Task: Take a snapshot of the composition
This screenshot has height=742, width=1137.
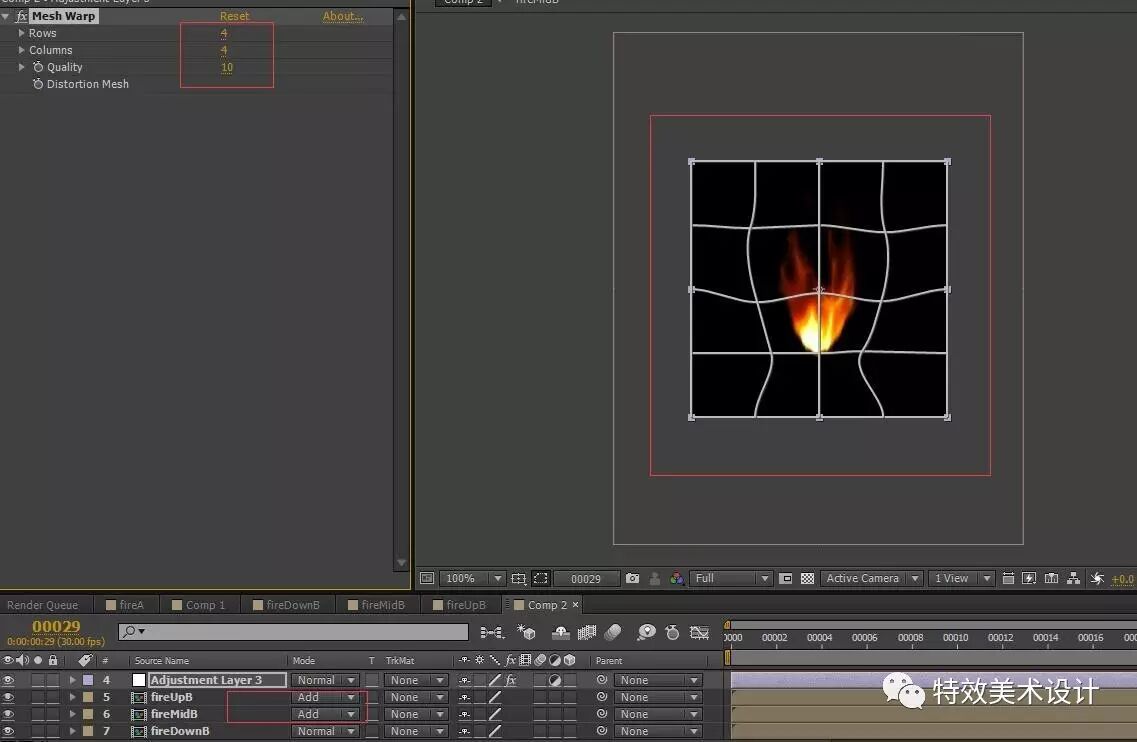Action: (633, 578)
